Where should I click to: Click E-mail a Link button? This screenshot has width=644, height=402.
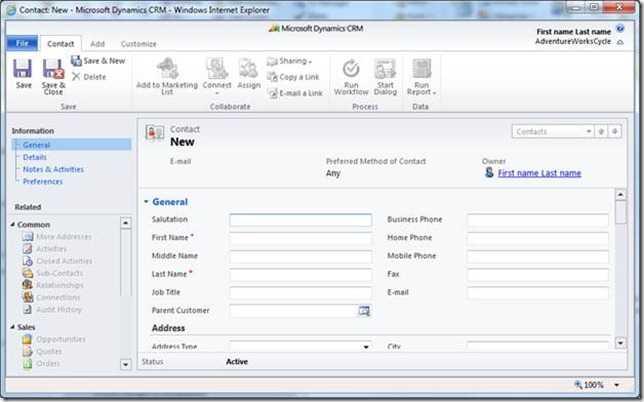tap(294, 93)
